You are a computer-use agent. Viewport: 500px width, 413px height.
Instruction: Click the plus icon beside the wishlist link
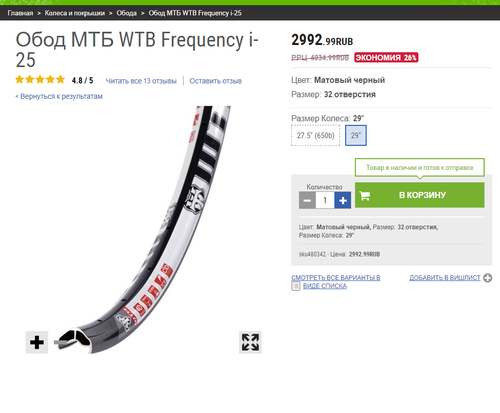tap(488, 278)
